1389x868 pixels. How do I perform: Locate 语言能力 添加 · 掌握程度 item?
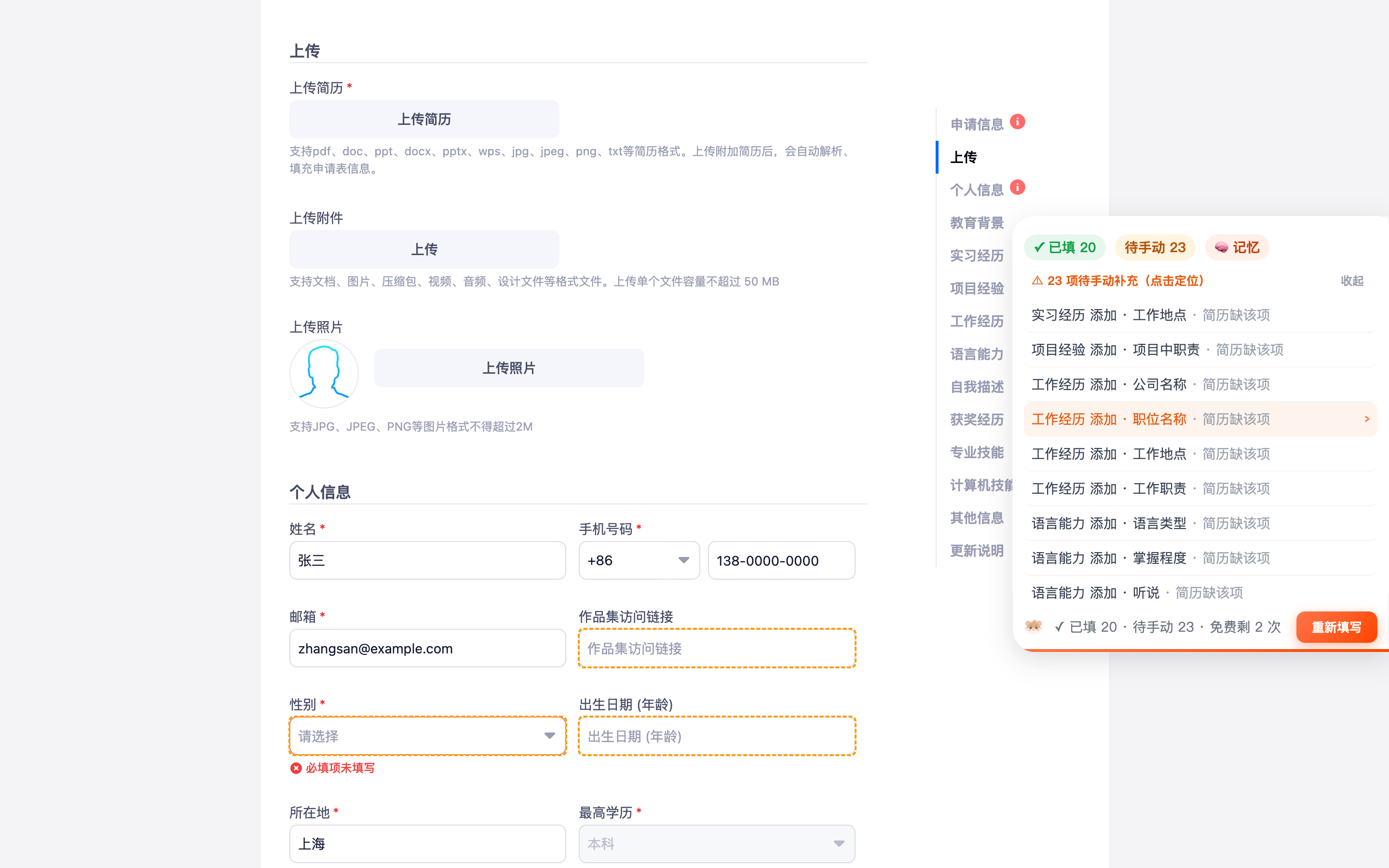coord(1200,558)
